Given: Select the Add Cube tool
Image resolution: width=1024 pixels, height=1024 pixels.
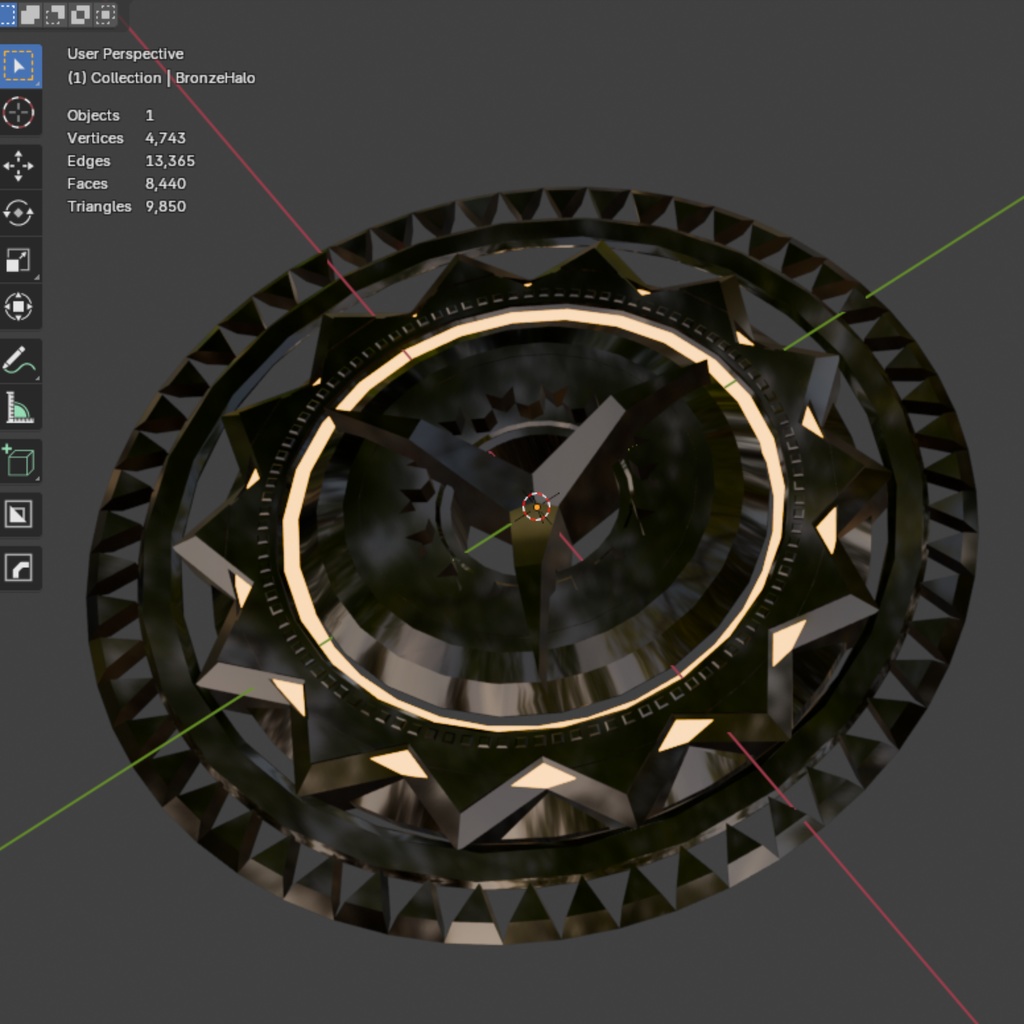Looking at the screenshot, I should point(19,460).
